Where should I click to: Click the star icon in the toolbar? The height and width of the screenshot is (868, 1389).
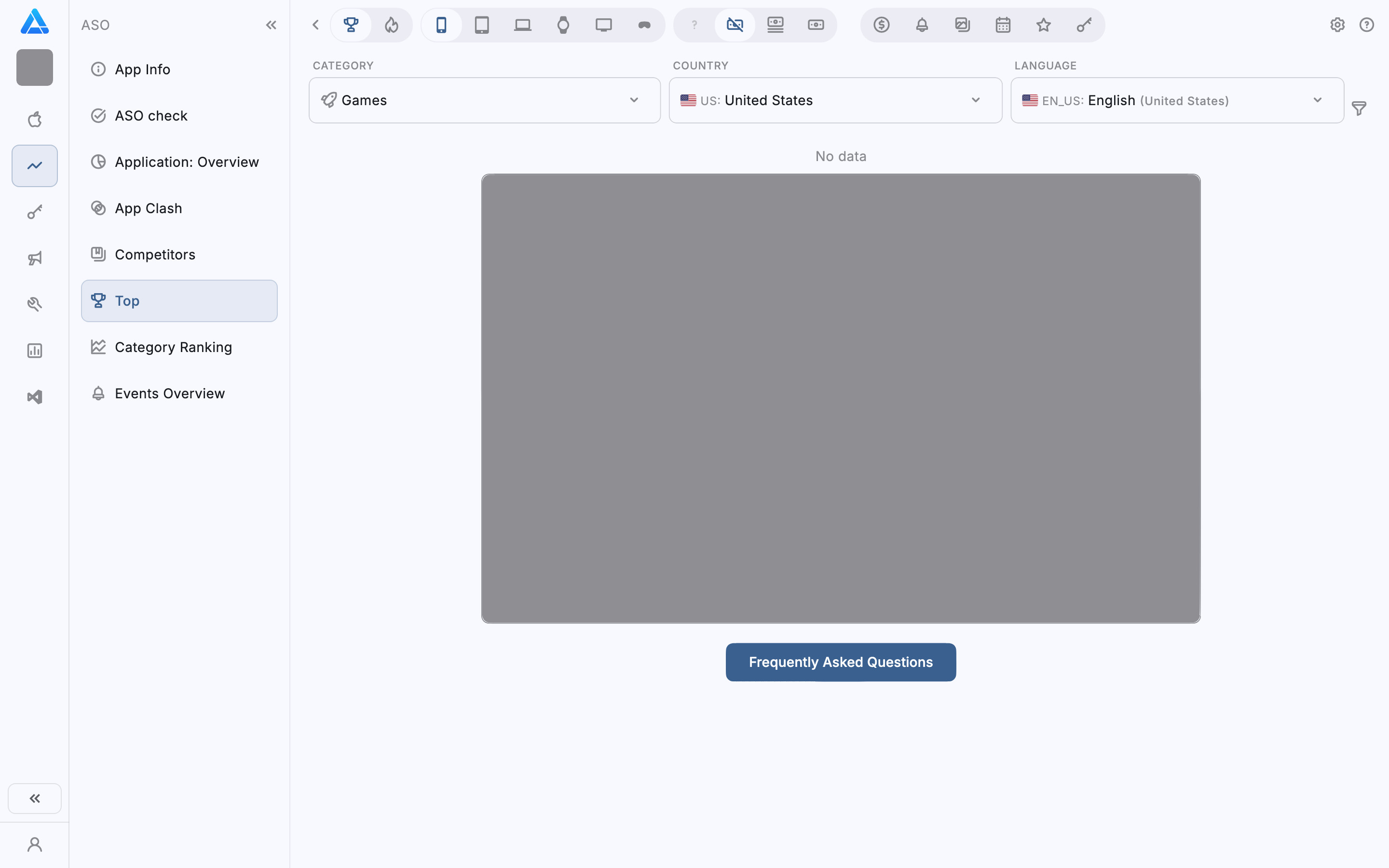coord(1043,25)
